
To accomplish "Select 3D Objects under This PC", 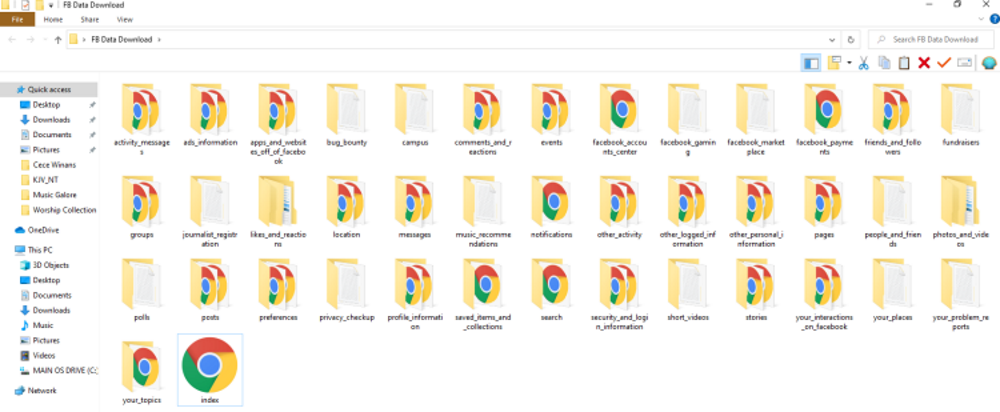I will [49, 265].
